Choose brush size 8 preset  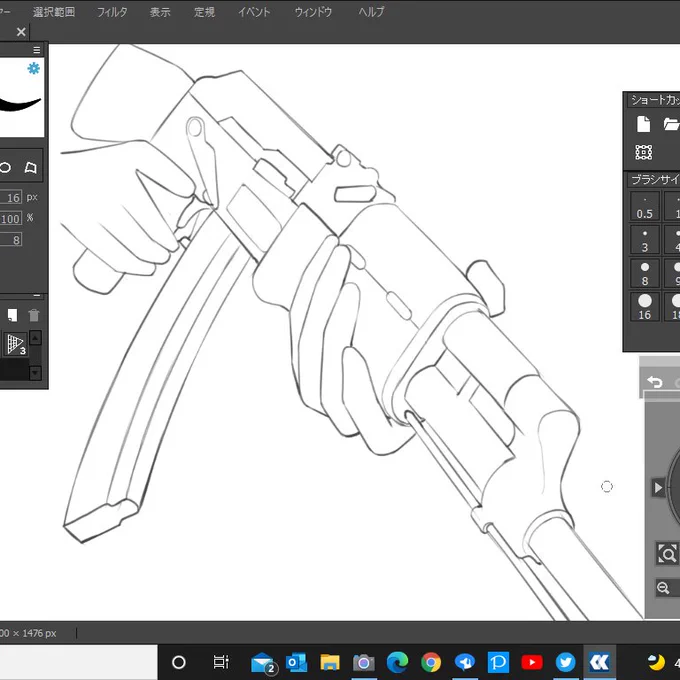(644, 274)
